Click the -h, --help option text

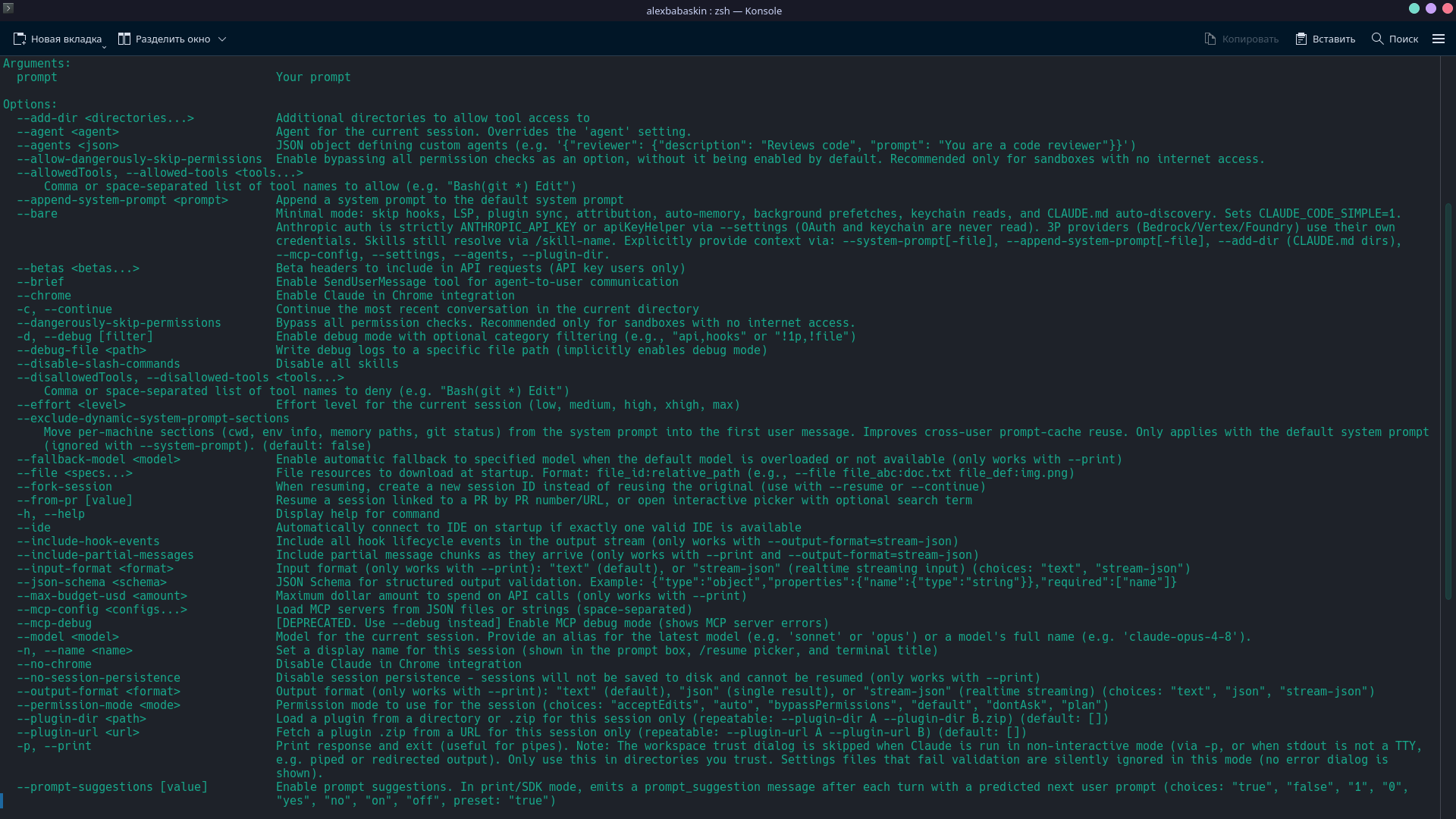click(x=51, y=514)
